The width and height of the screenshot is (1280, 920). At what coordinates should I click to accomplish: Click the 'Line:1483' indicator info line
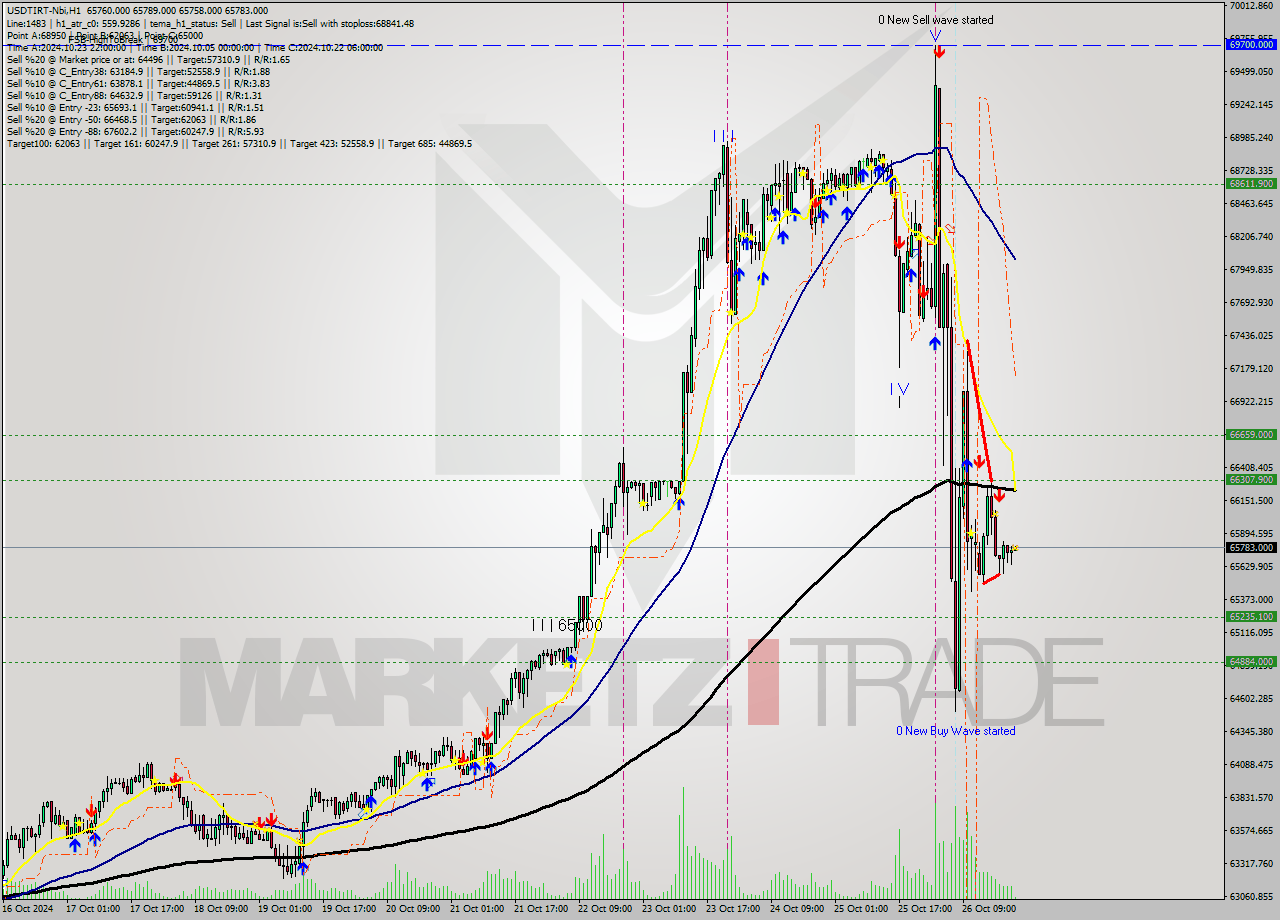(210, 24)
